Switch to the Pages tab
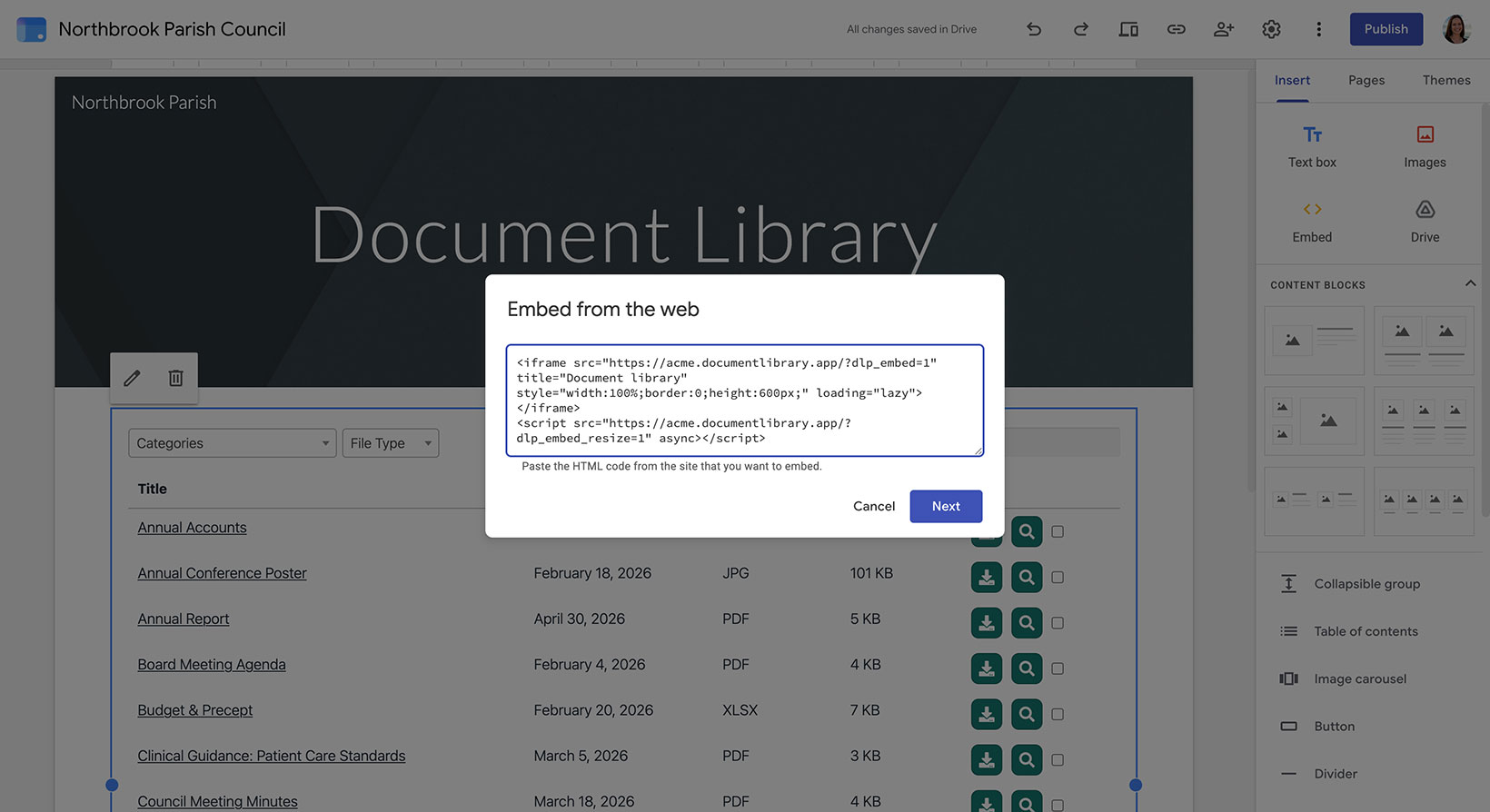1490x812 pixels. click(1366, 80)
